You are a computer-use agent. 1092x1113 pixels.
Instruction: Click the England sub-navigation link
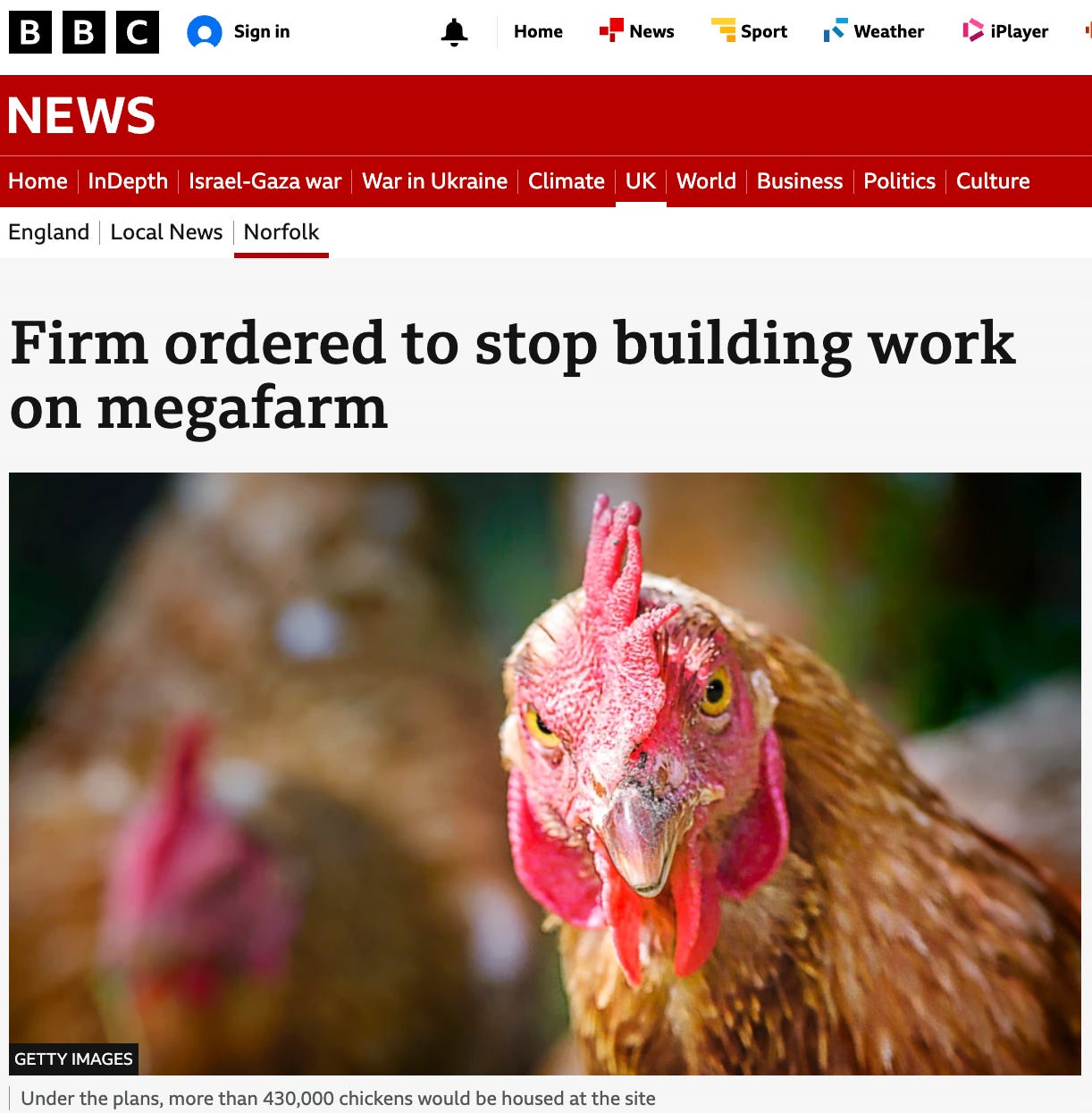tap(48, 232)
